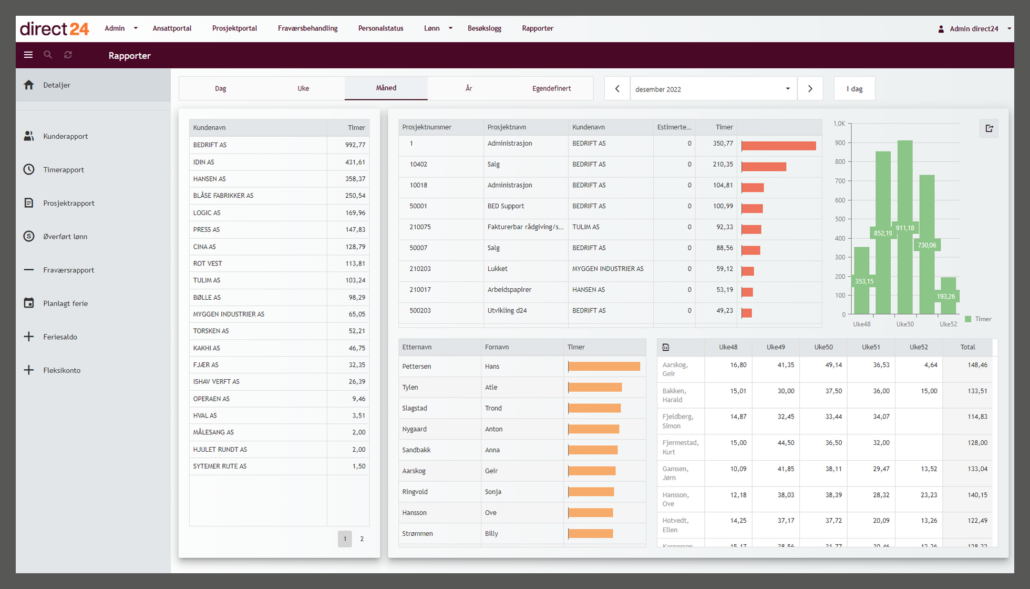Select employee Tylen Atle row
Screen dimensions: 1030x589
pyautogui.click(x=522, y=387)
